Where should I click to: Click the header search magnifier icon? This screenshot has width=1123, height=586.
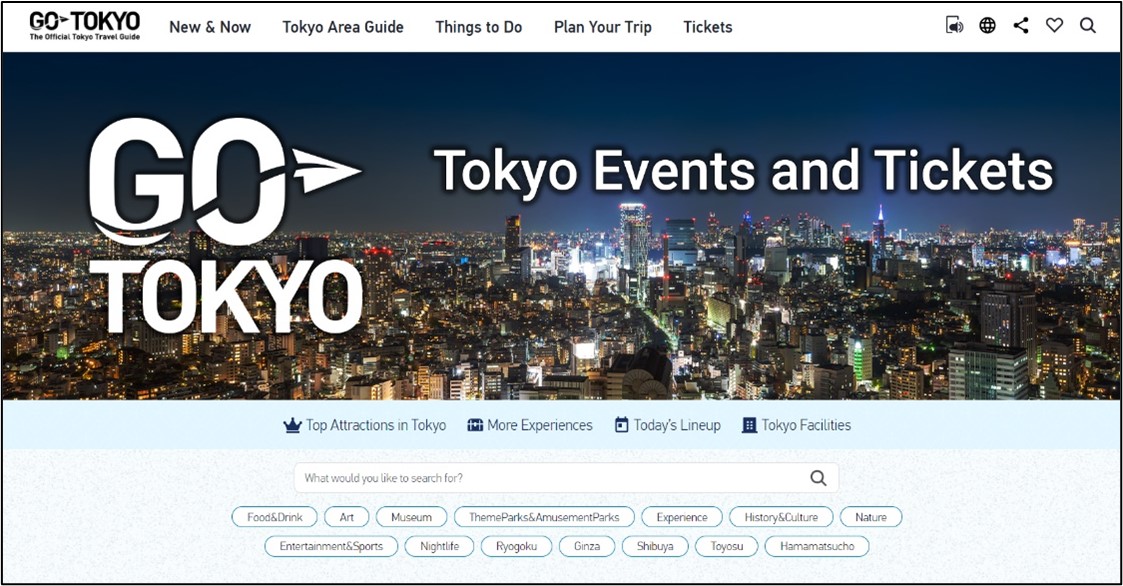[1088, 26]
